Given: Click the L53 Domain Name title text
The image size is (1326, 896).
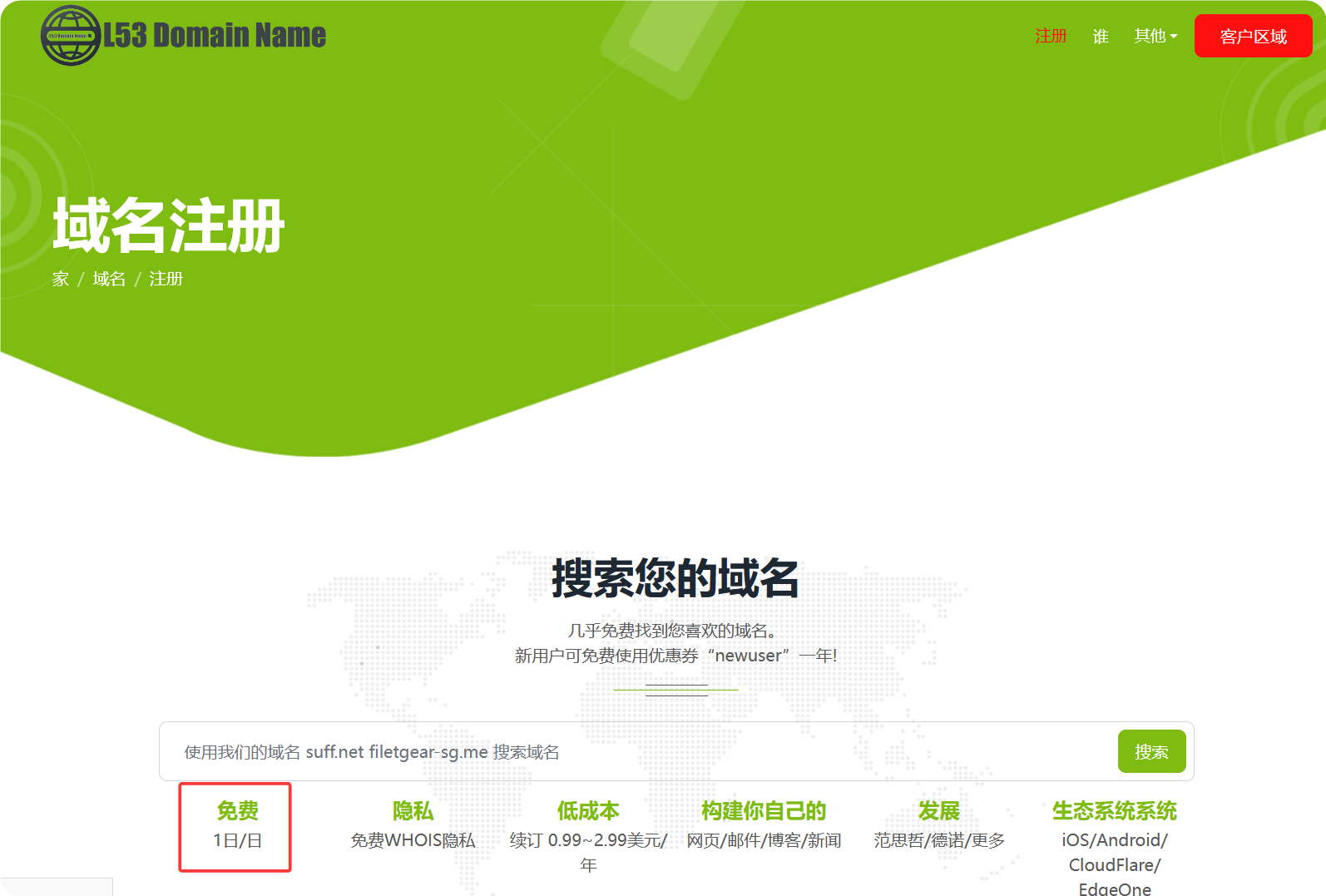Looking at the screenshot, I should [215, 35].
